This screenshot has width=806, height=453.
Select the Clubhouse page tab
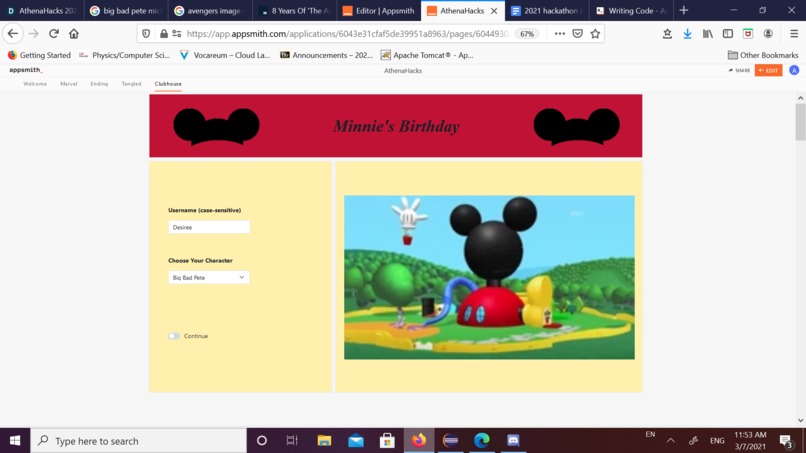168,84
